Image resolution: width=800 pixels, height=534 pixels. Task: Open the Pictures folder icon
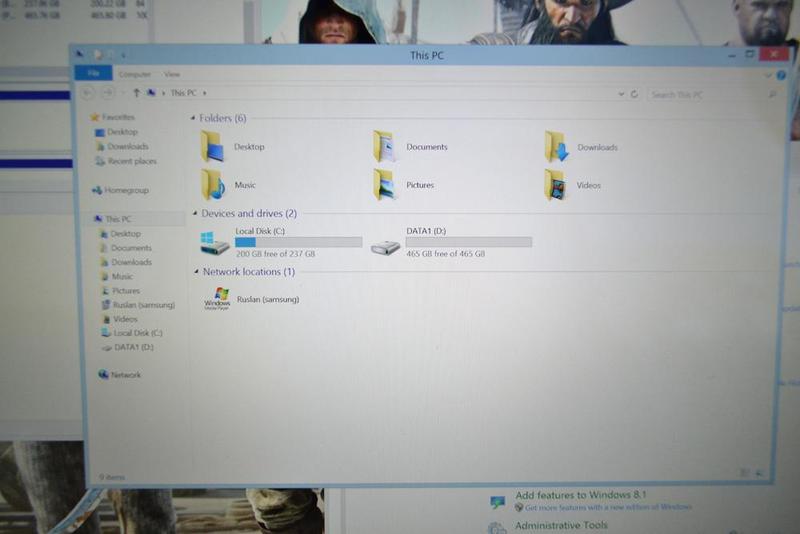coord(384,185)
